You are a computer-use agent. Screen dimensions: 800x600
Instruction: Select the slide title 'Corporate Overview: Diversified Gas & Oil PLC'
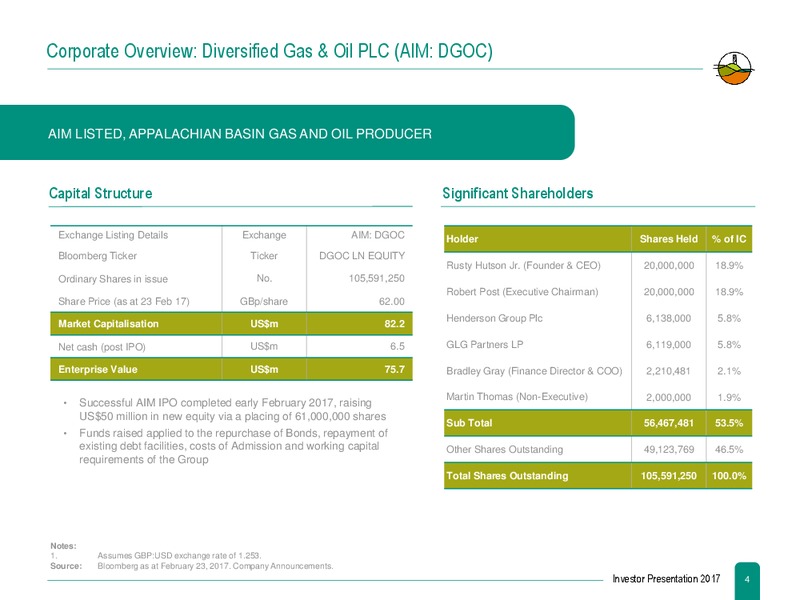click(x=269, y=51)
